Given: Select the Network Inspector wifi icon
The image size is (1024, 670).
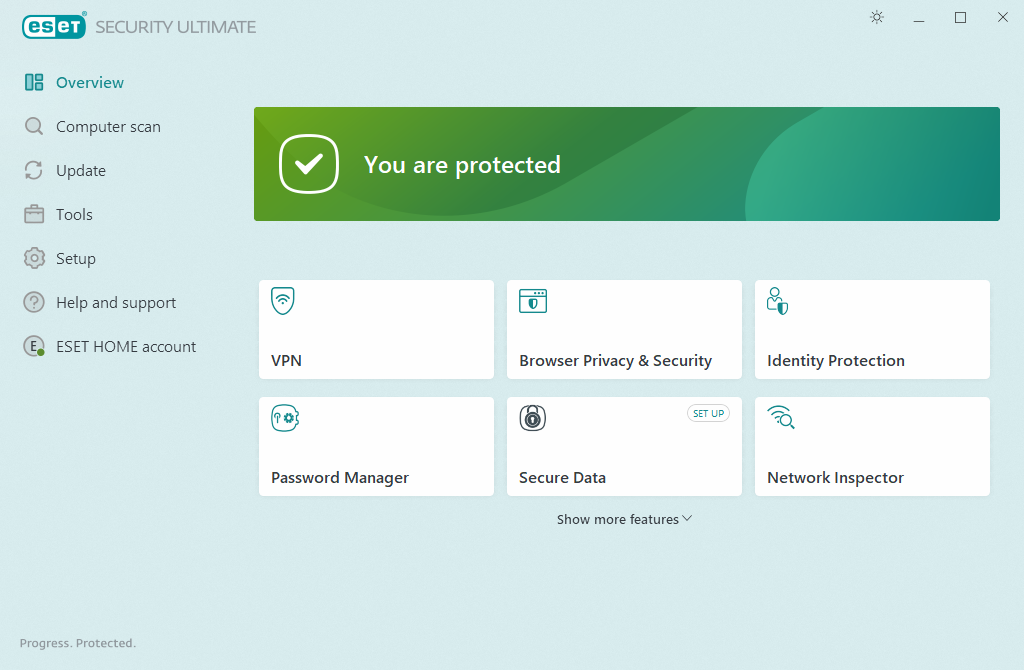Looking at the screenshot, I should pos(781,418).
